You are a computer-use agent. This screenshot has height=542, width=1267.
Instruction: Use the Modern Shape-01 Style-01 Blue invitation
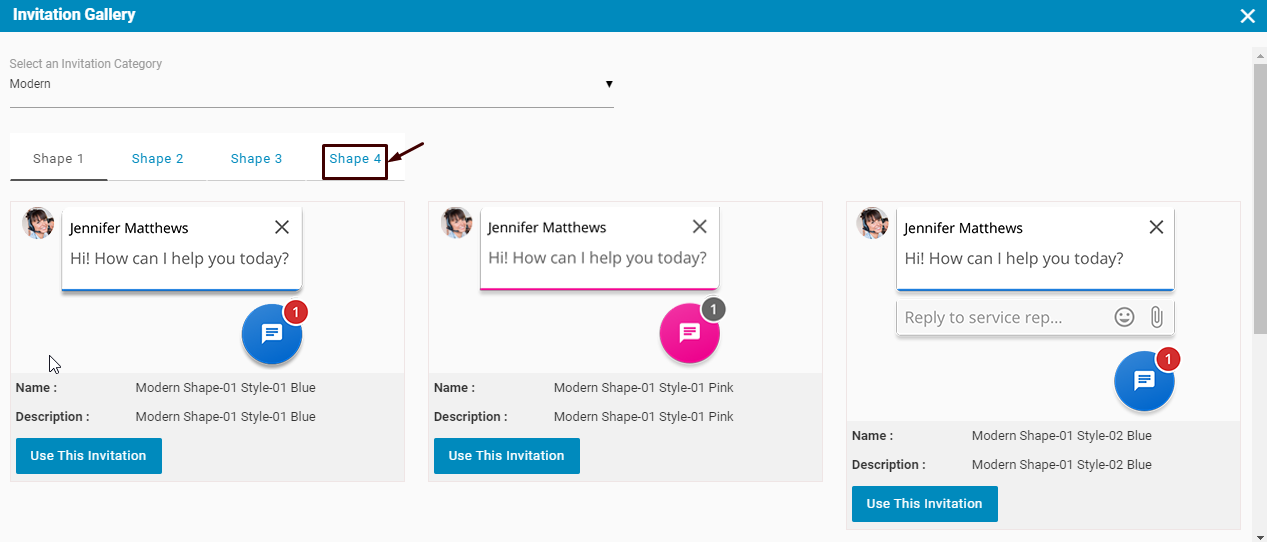coord(89,456)
